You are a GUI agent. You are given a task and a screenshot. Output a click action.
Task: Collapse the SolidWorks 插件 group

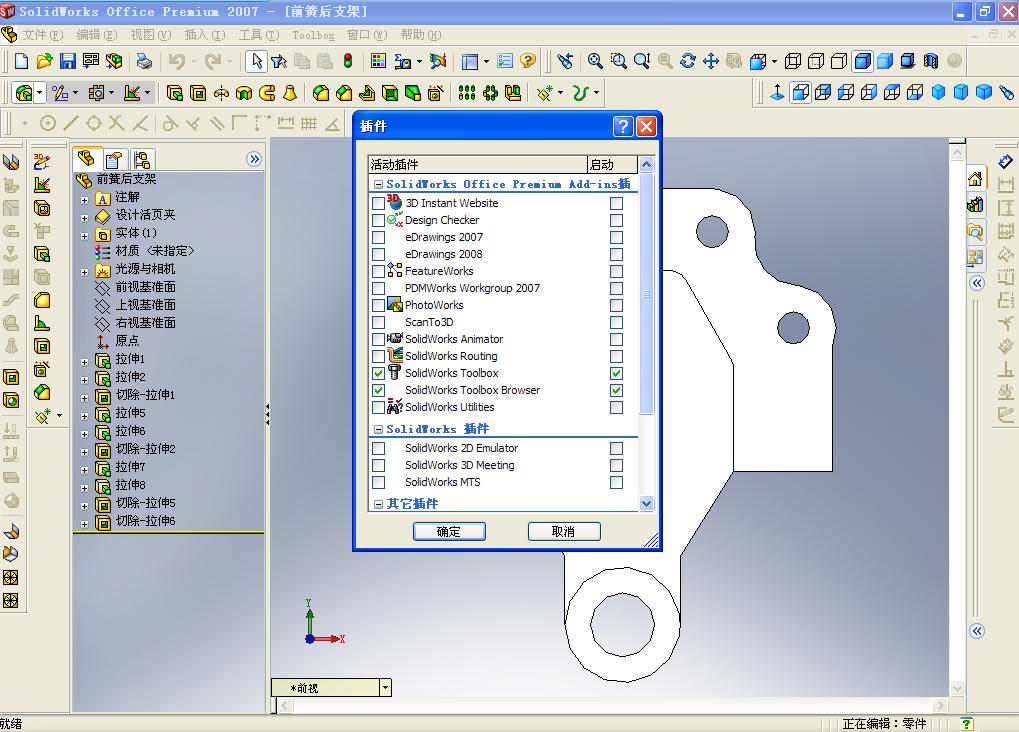(x=378, y=429)
